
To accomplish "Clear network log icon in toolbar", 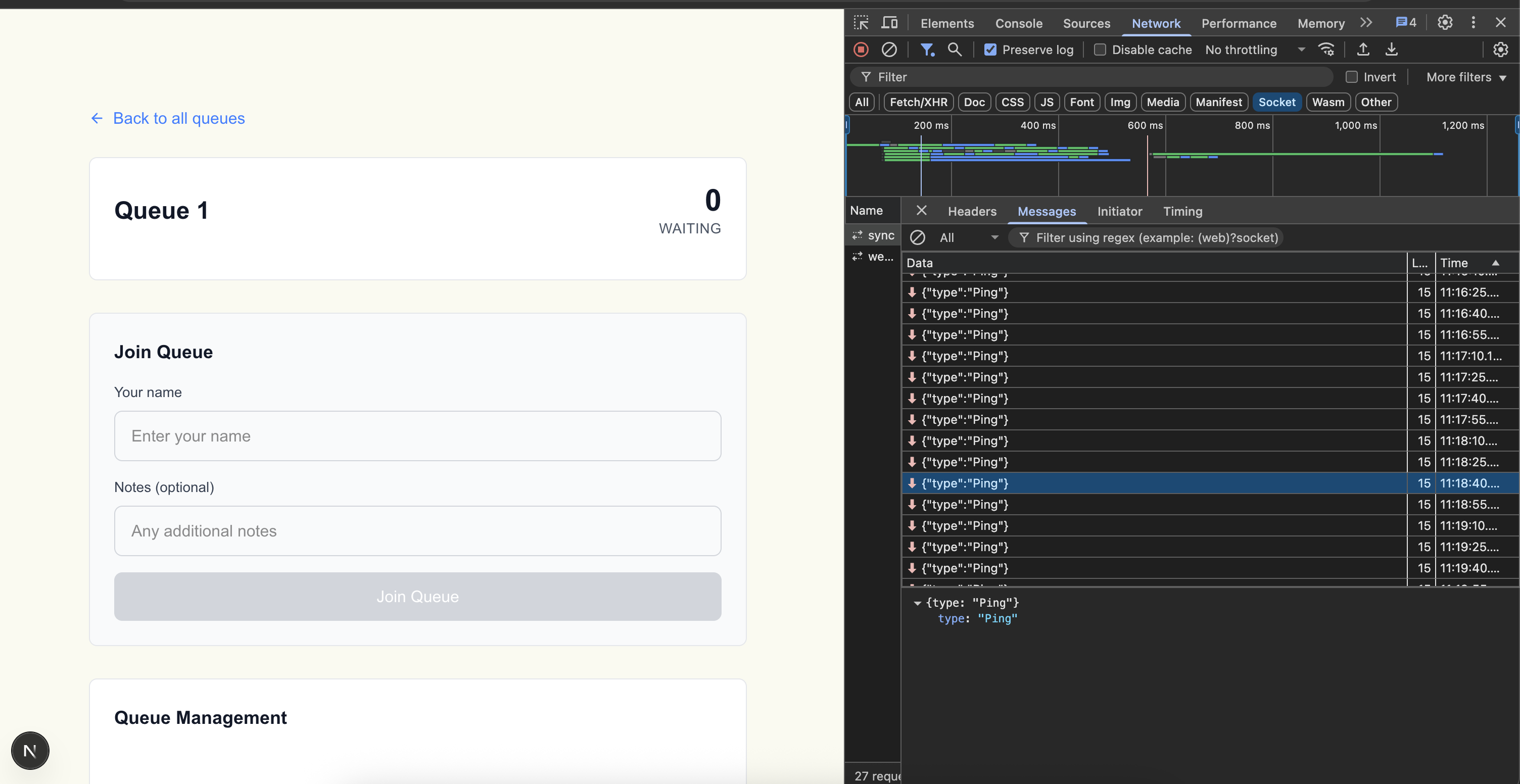I will (x=889, y=50).
